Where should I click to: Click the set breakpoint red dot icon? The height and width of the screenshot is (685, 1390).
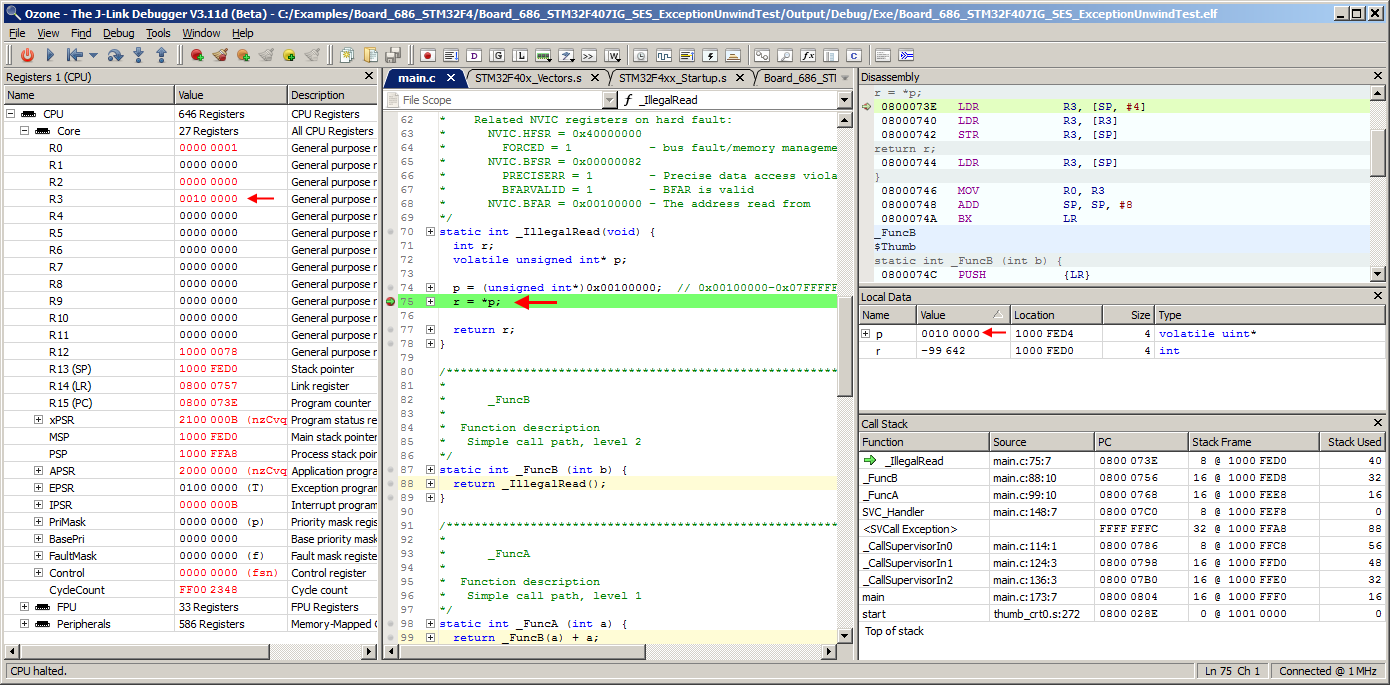coord(197,55)
